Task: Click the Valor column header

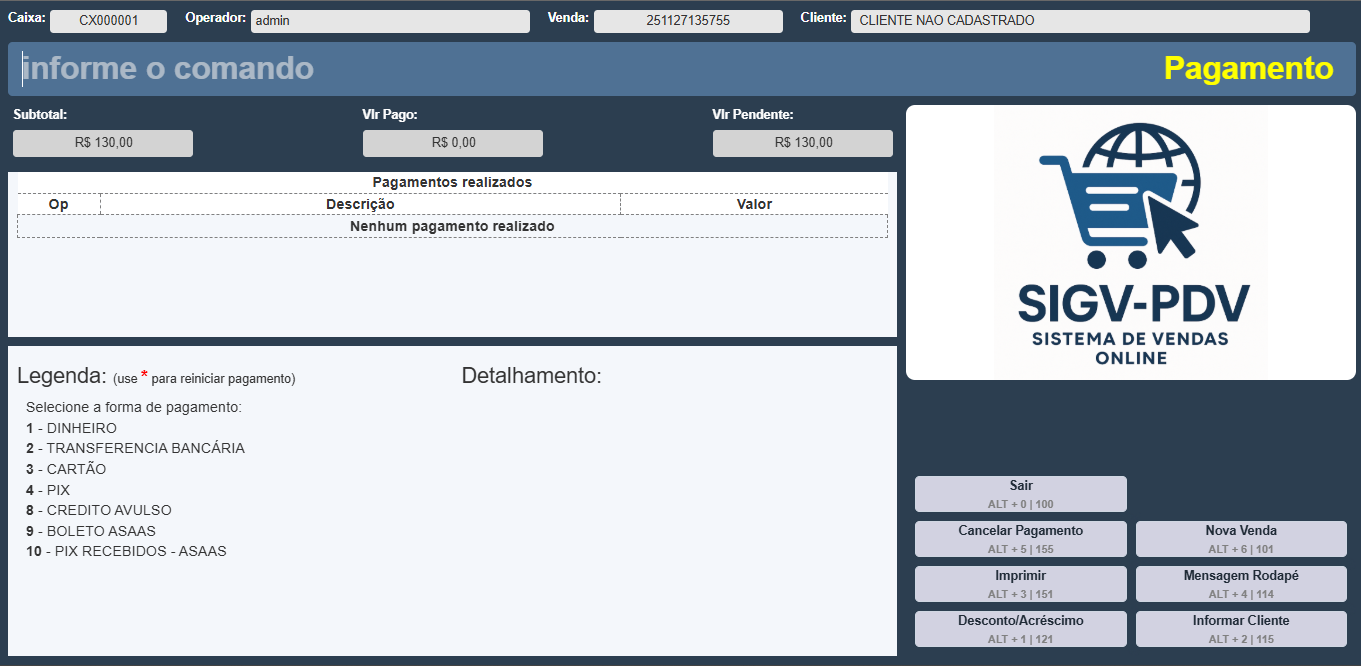Action: point(754,204)
